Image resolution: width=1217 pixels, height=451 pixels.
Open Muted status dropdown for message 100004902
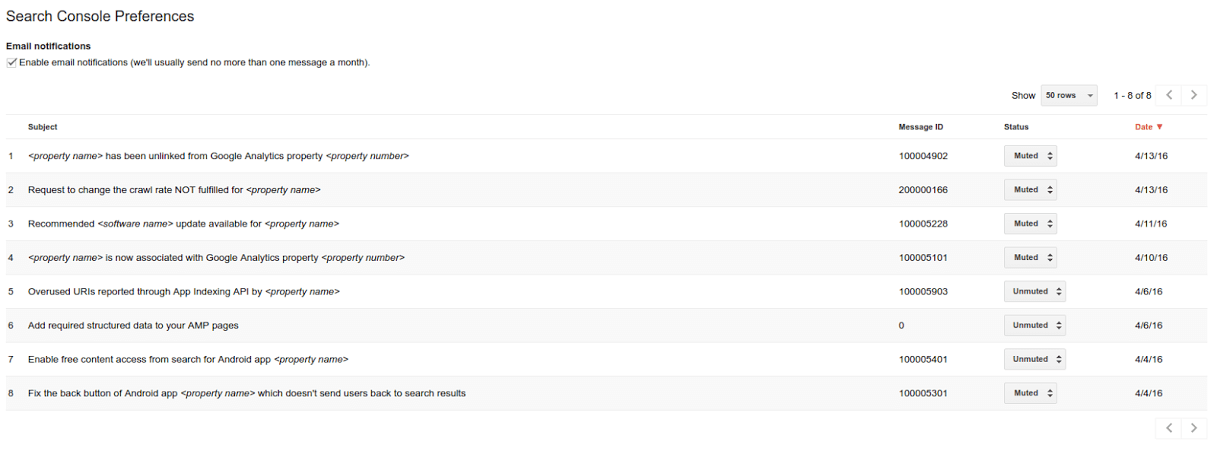[x=1030, y=156]
